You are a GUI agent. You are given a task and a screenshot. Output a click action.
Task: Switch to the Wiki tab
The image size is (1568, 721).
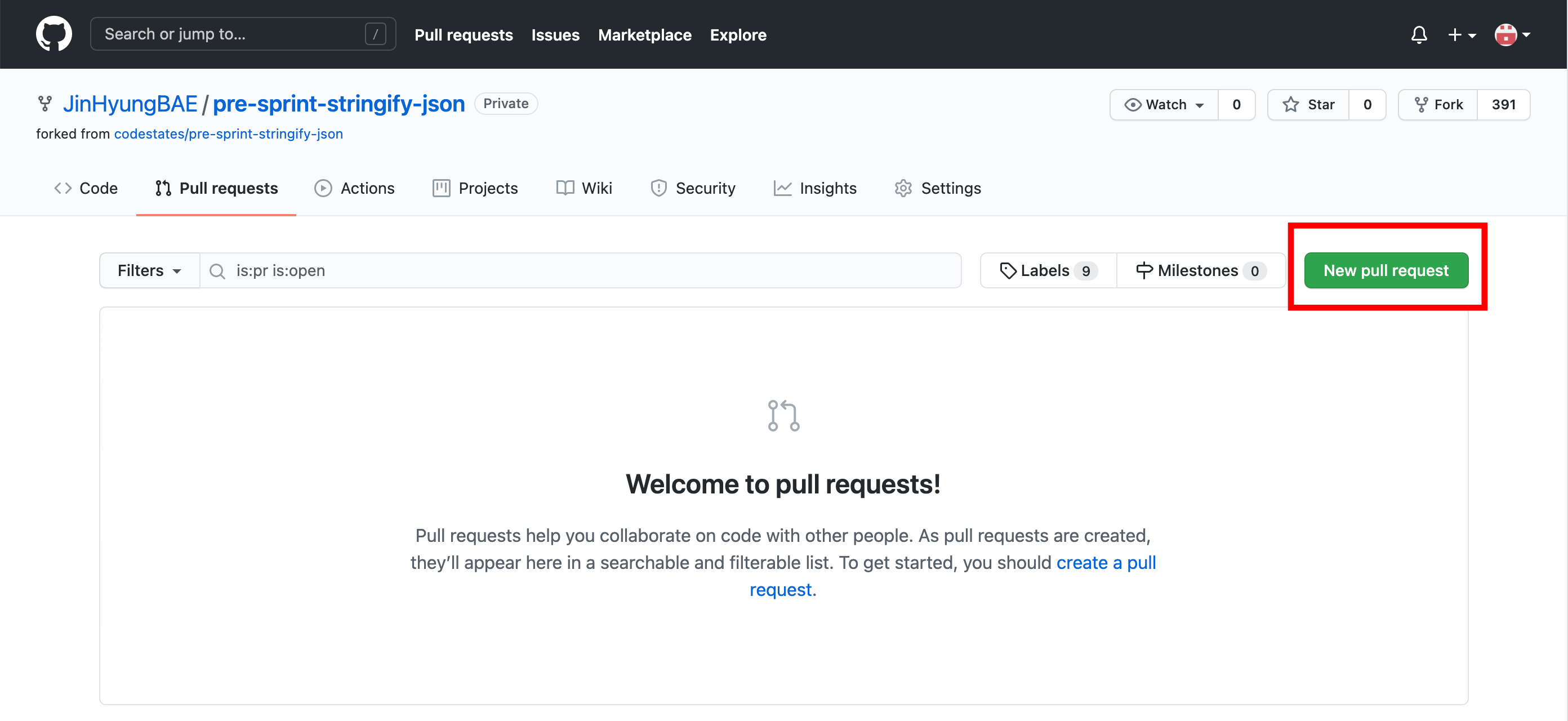point(583,188)
